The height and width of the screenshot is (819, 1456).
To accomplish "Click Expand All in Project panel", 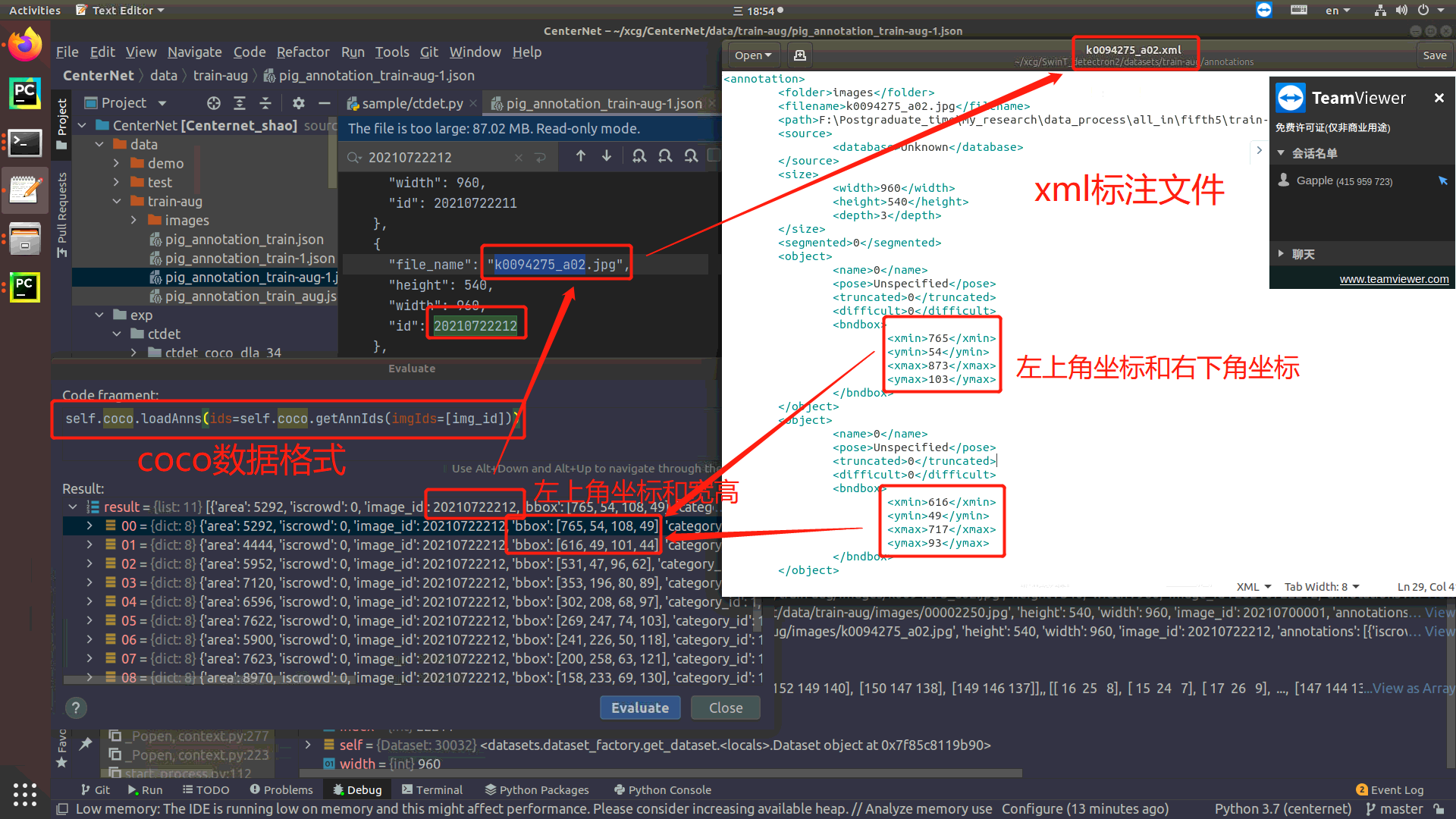I will click(x=240, y=103).
